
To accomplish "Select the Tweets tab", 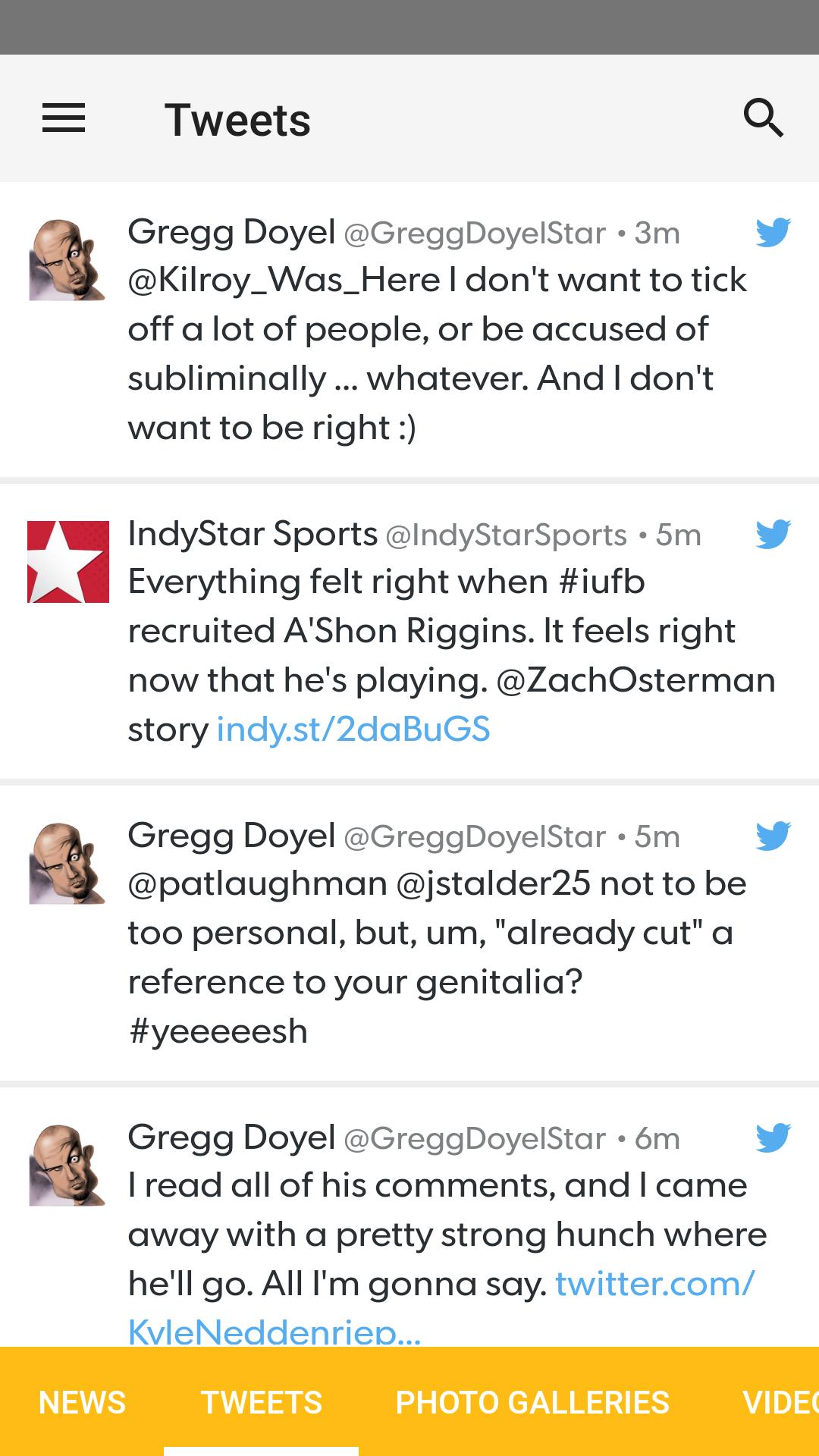I will (262, 1403).
